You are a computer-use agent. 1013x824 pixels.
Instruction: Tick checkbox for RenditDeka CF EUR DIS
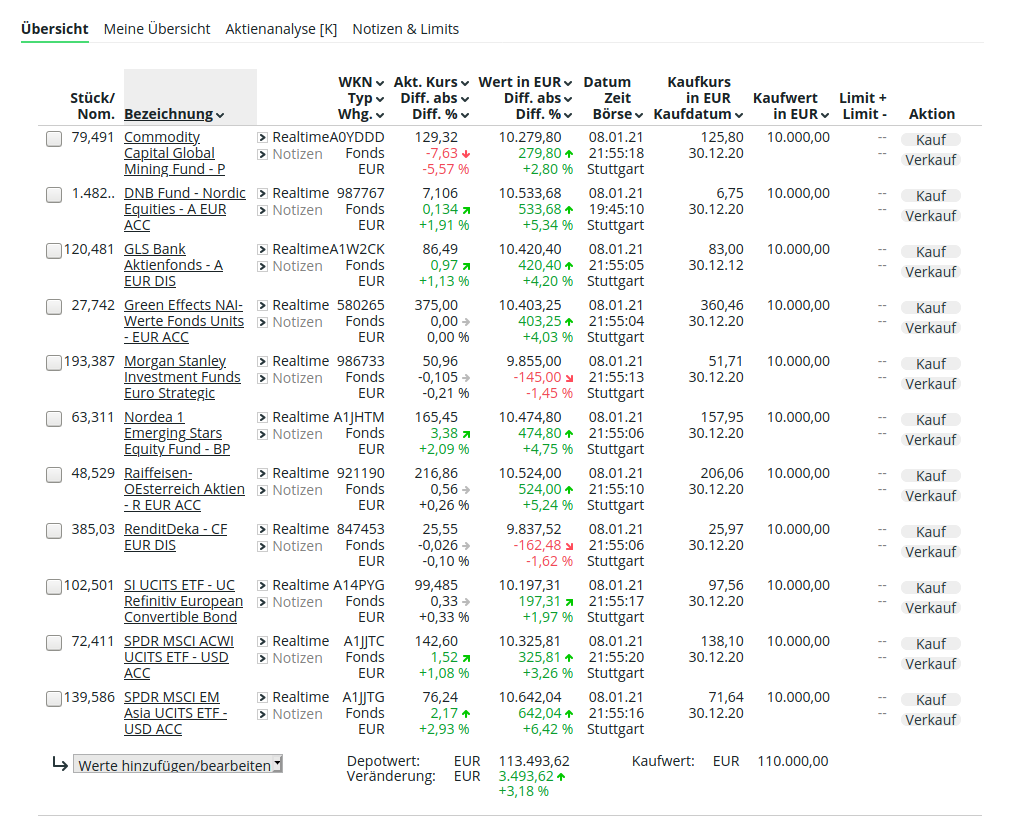tap(54, 531)
